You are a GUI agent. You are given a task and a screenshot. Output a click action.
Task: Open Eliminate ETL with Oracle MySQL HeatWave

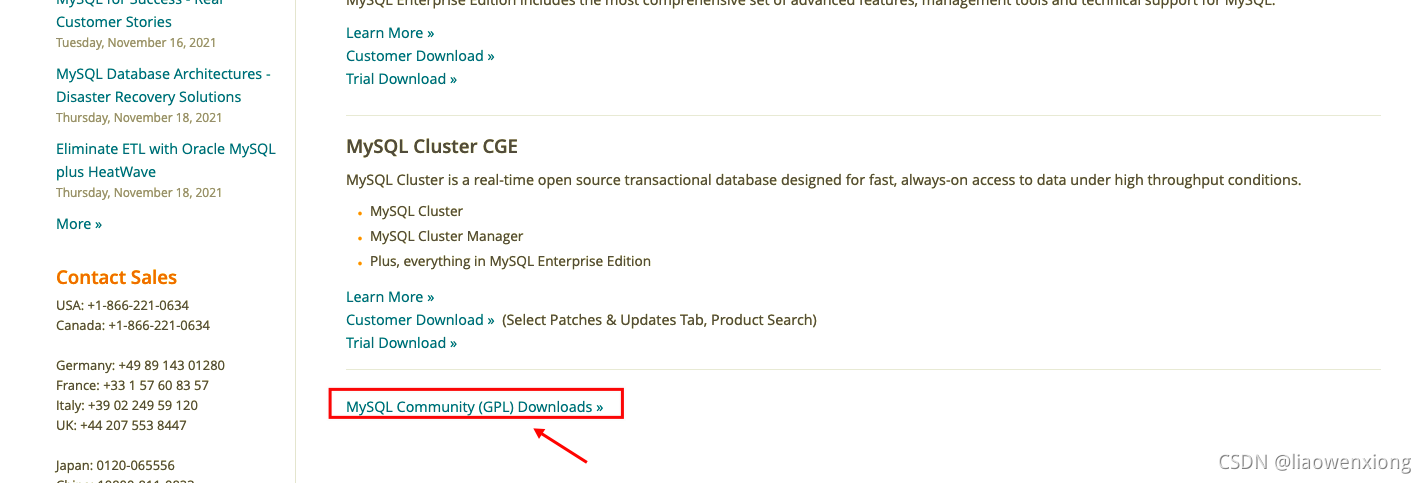165,160
